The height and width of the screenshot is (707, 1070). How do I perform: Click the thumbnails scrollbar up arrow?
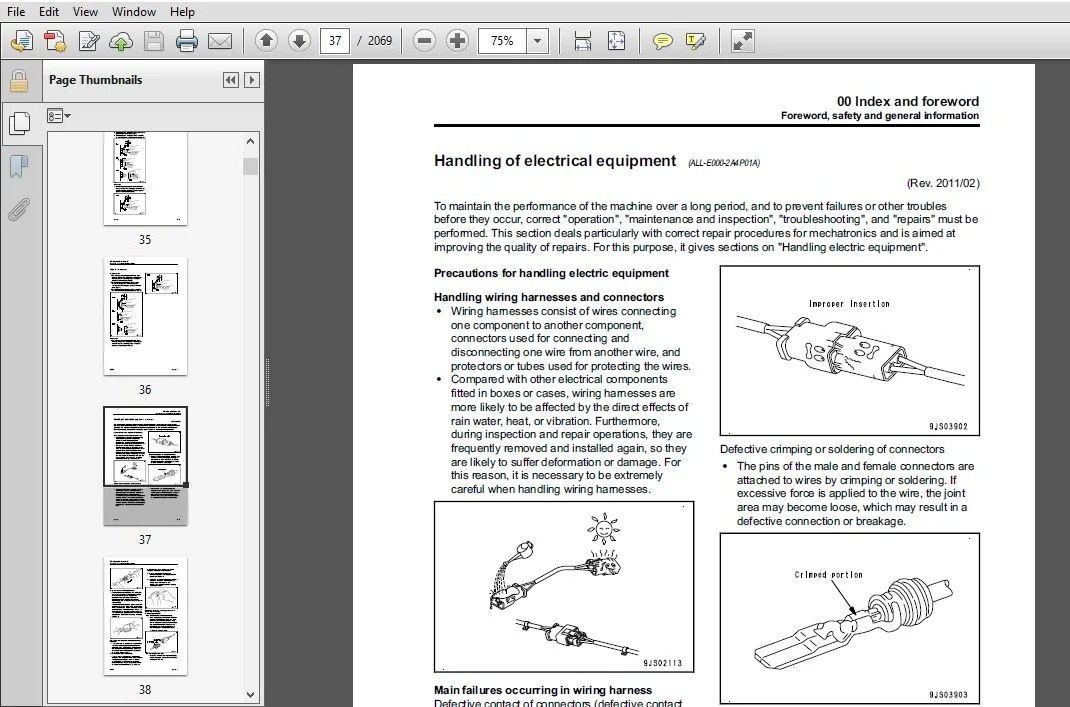click(250, 141)
